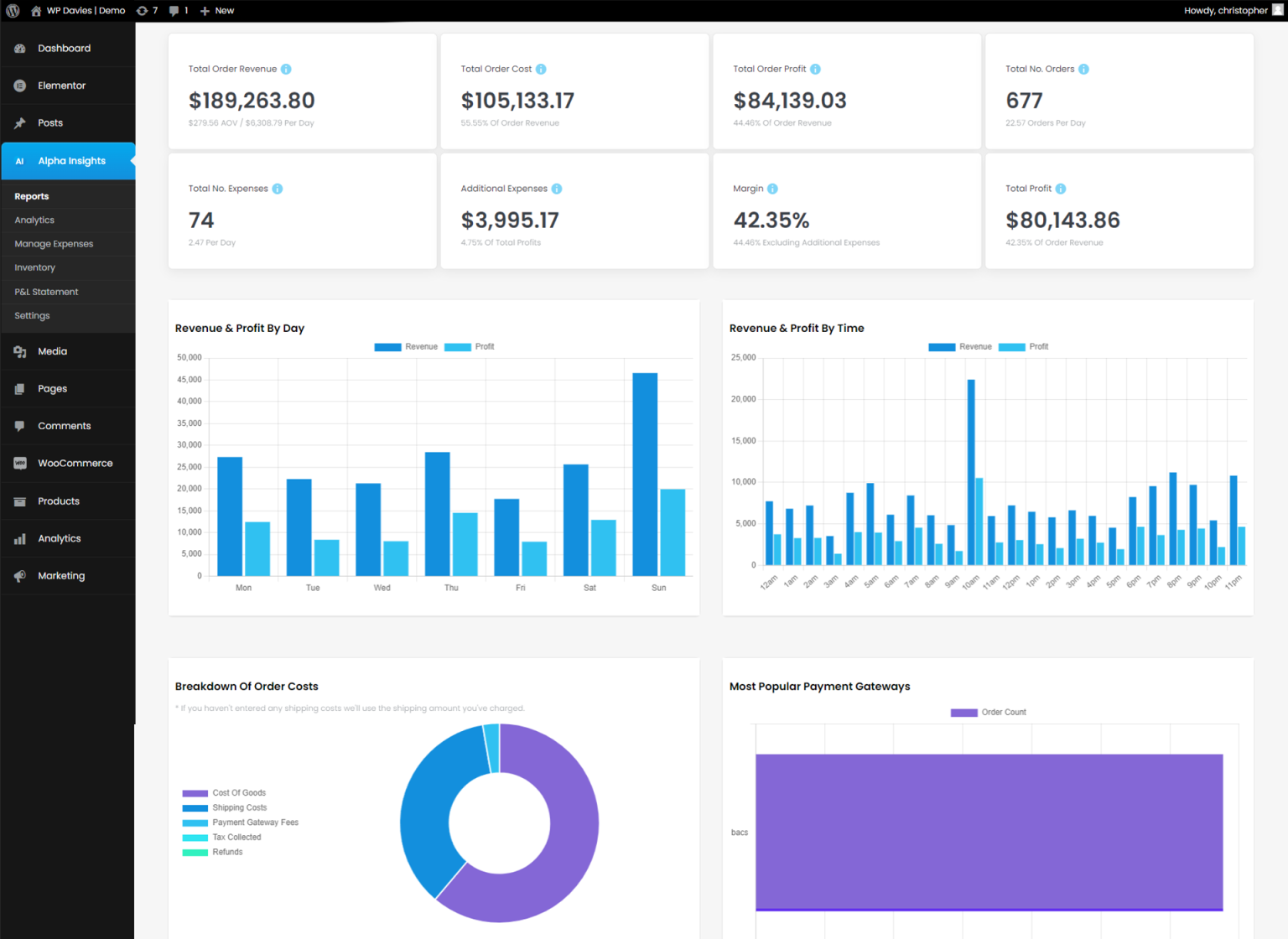Open the P&L Statement report
This screenshot has height=939, width=1288.
(45, 292)
